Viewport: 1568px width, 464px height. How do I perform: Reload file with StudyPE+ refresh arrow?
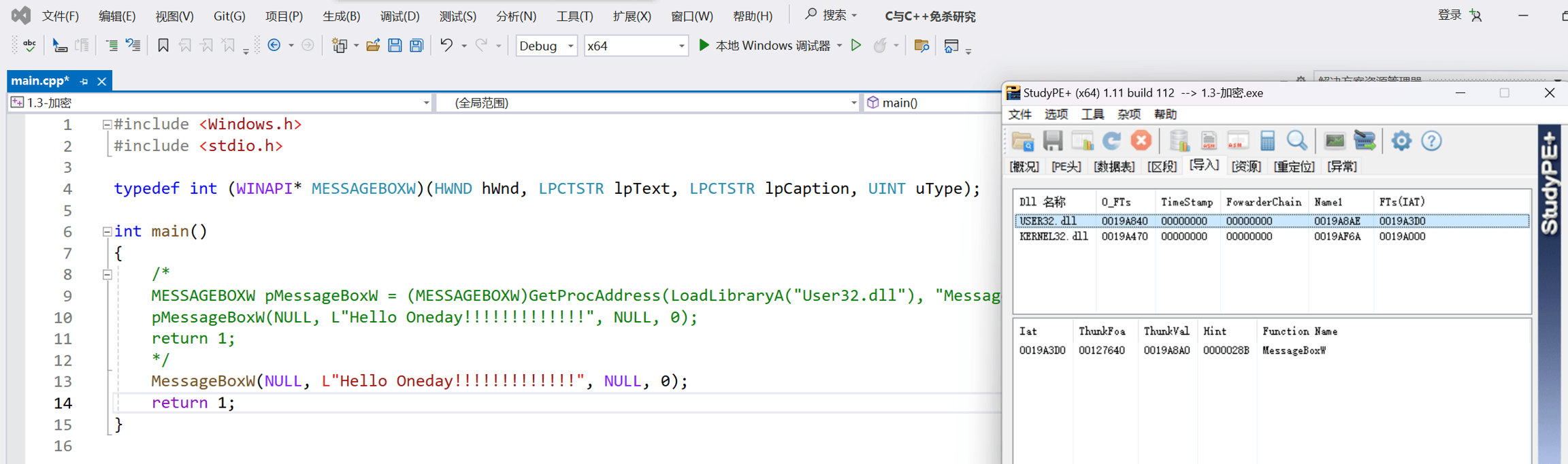(1111, 141)
